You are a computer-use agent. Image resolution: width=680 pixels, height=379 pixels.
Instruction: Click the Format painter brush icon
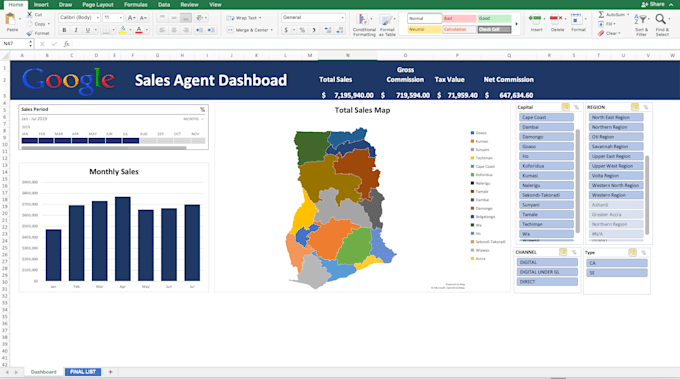pyautogui.click(x=29, y=33)
